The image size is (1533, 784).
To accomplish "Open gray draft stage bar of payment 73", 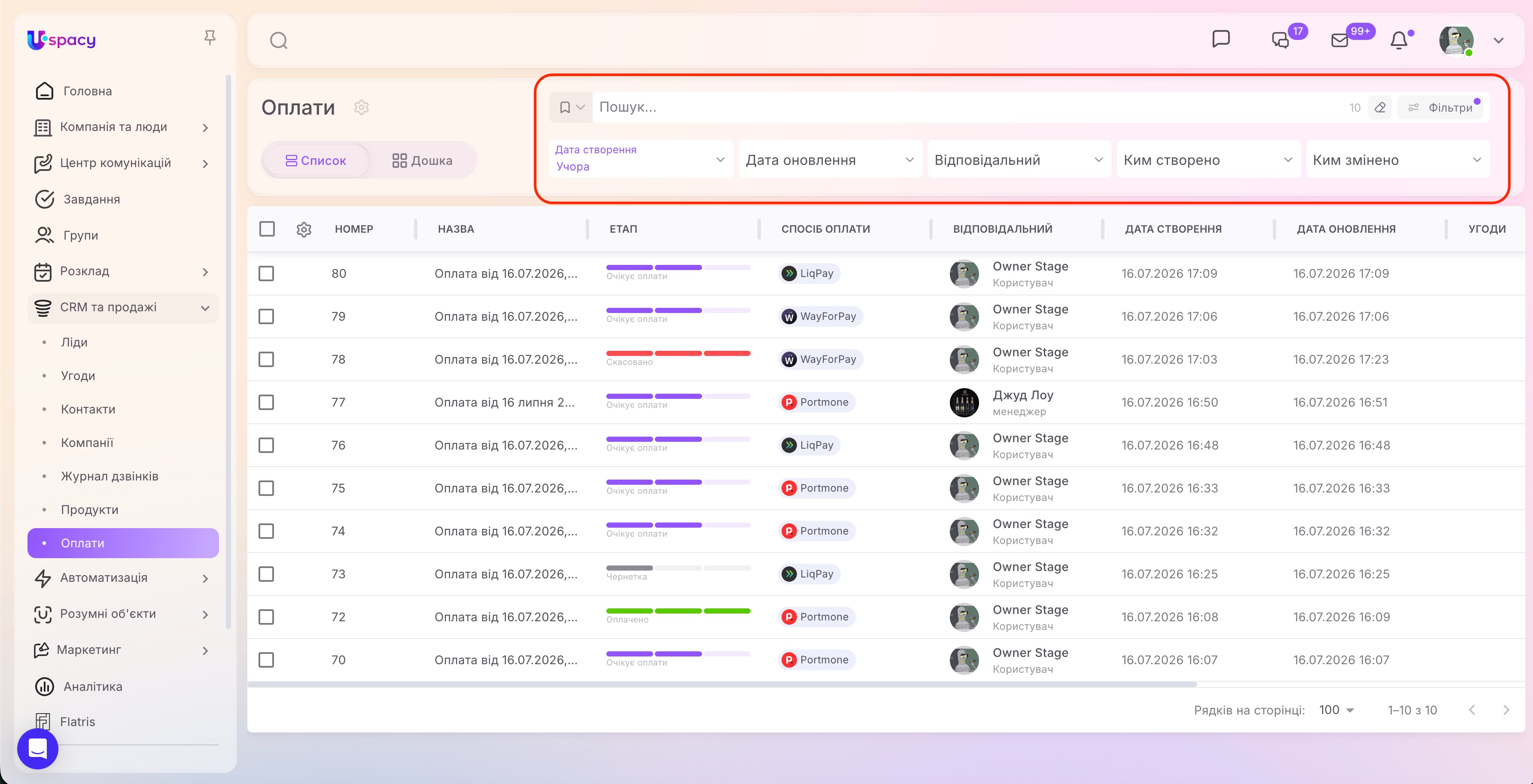I will click(678, 568).
